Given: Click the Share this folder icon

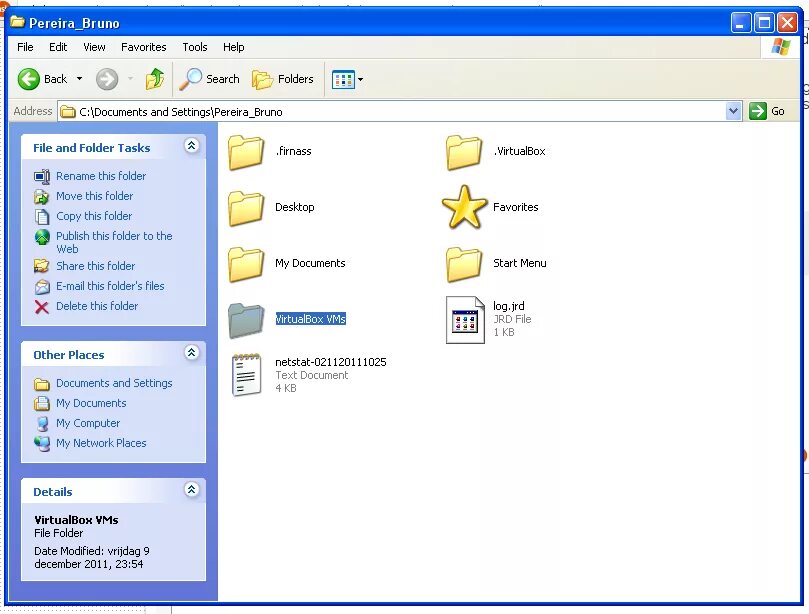Looking at the screenshot, I should click(42, 266).
